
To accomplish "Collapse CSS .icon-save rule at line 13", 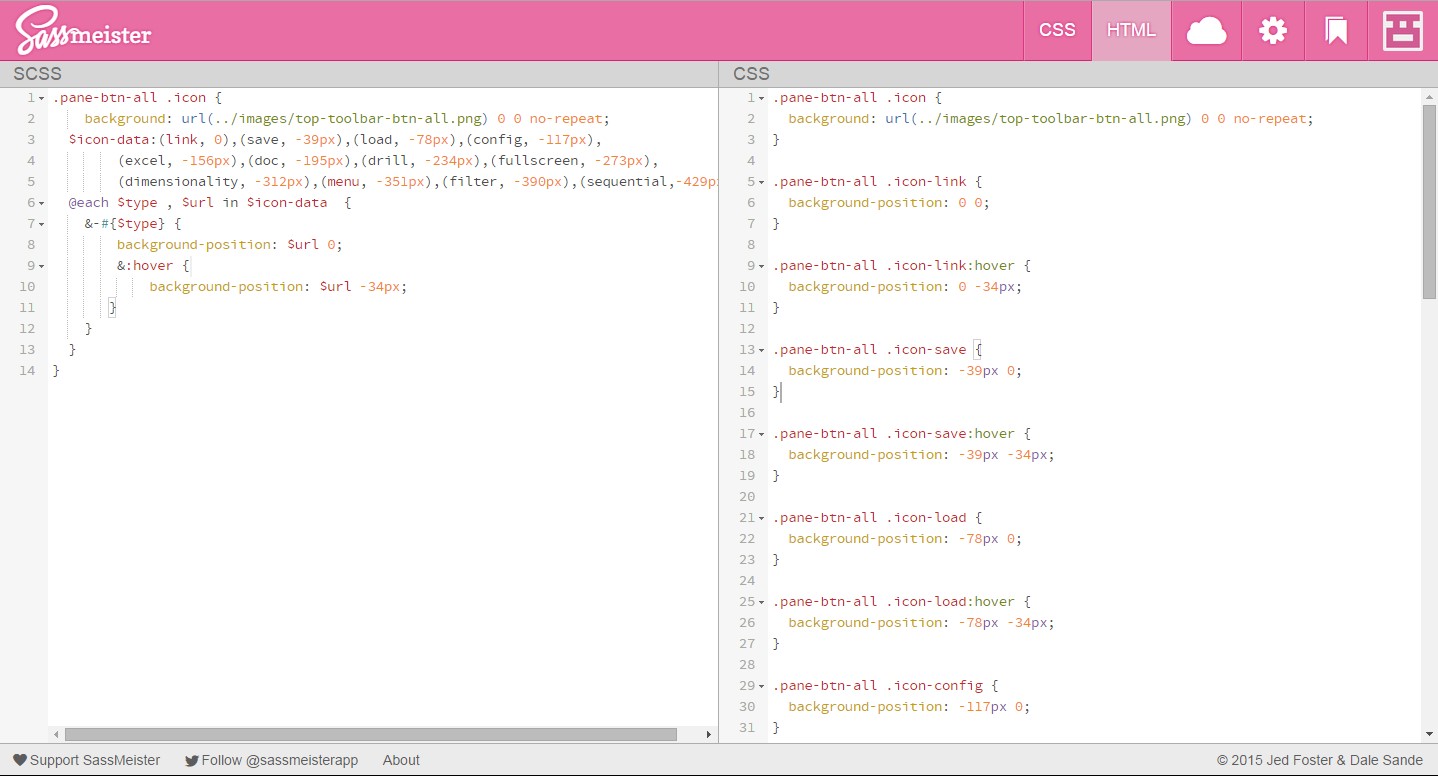I will pos(762,350).
